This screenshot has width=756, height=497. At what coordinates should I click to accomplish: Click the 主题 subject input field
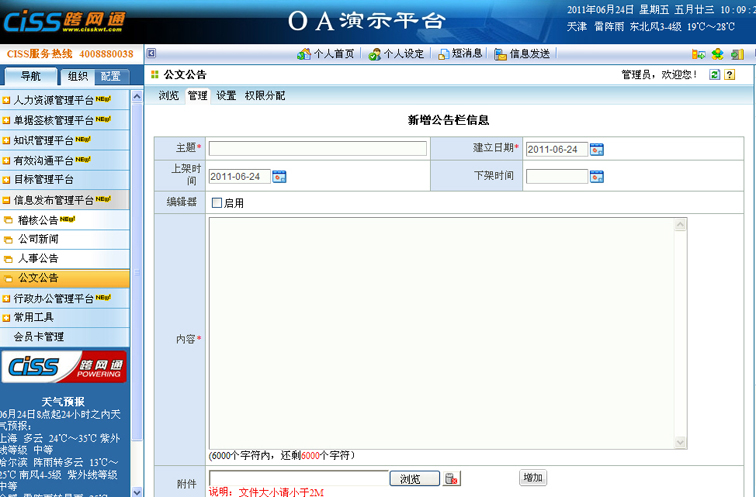[317, 149]
